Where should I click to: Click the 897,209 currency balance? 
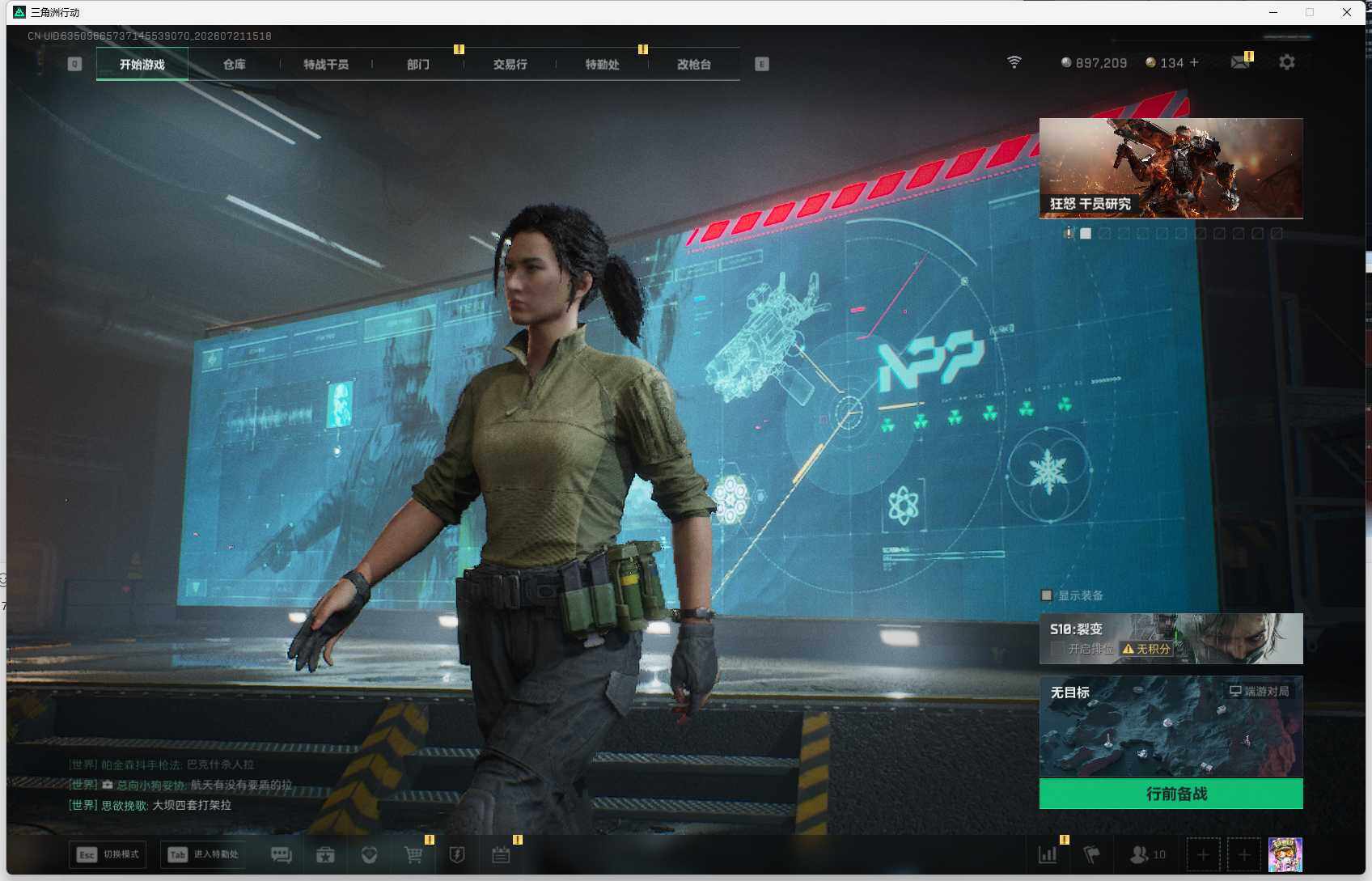pyautogui.click(x=1094, y=62)
